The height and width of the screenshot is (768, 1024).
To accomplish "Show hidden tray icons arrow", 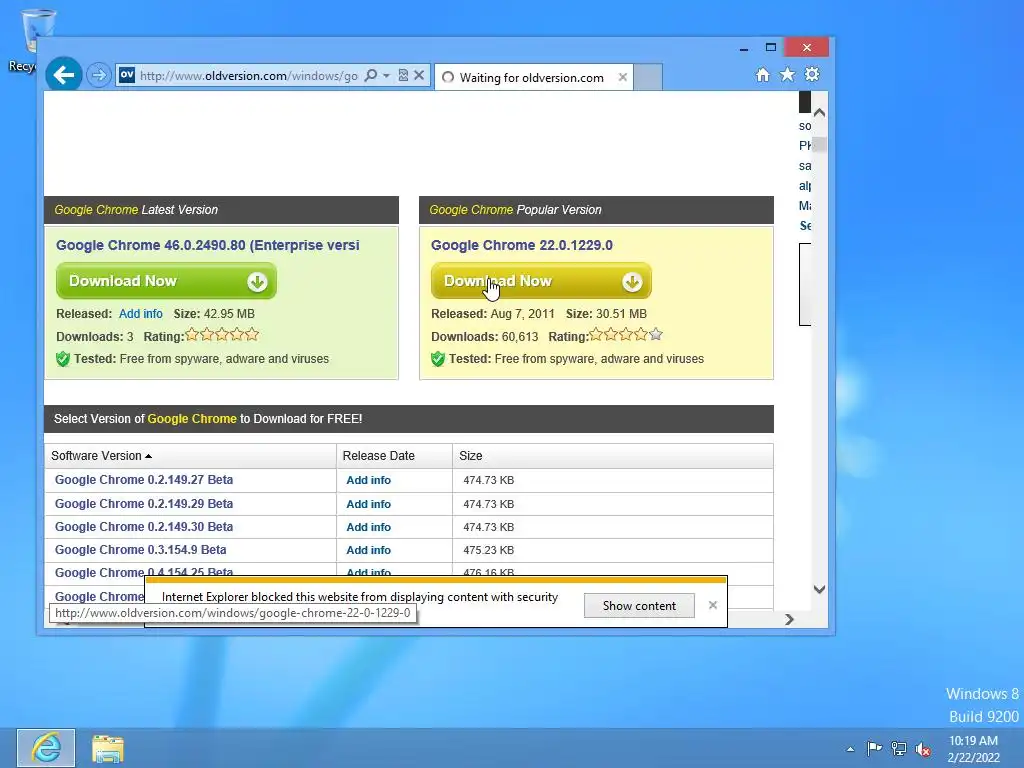I will click(x=850, y=749).
